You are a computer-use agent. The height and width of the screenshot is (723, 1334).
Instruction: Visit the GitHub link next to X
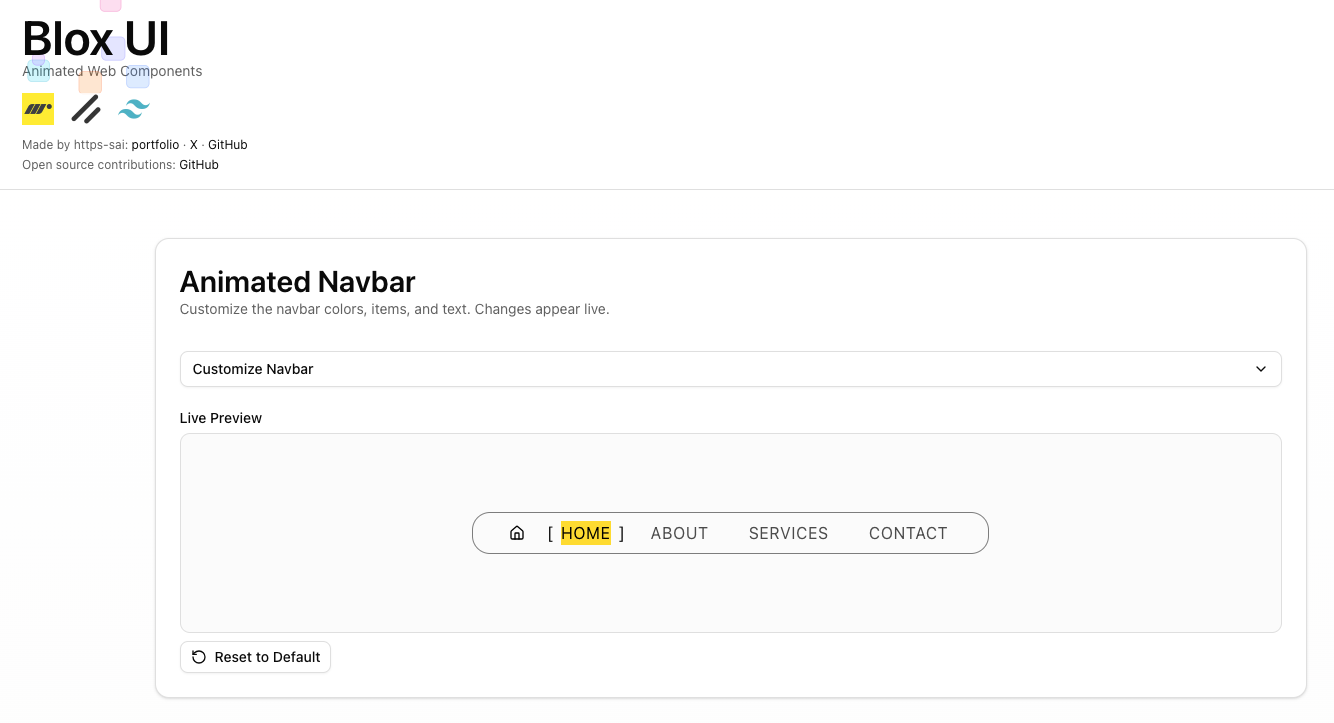pyautogui.click(x=227, y=144)
